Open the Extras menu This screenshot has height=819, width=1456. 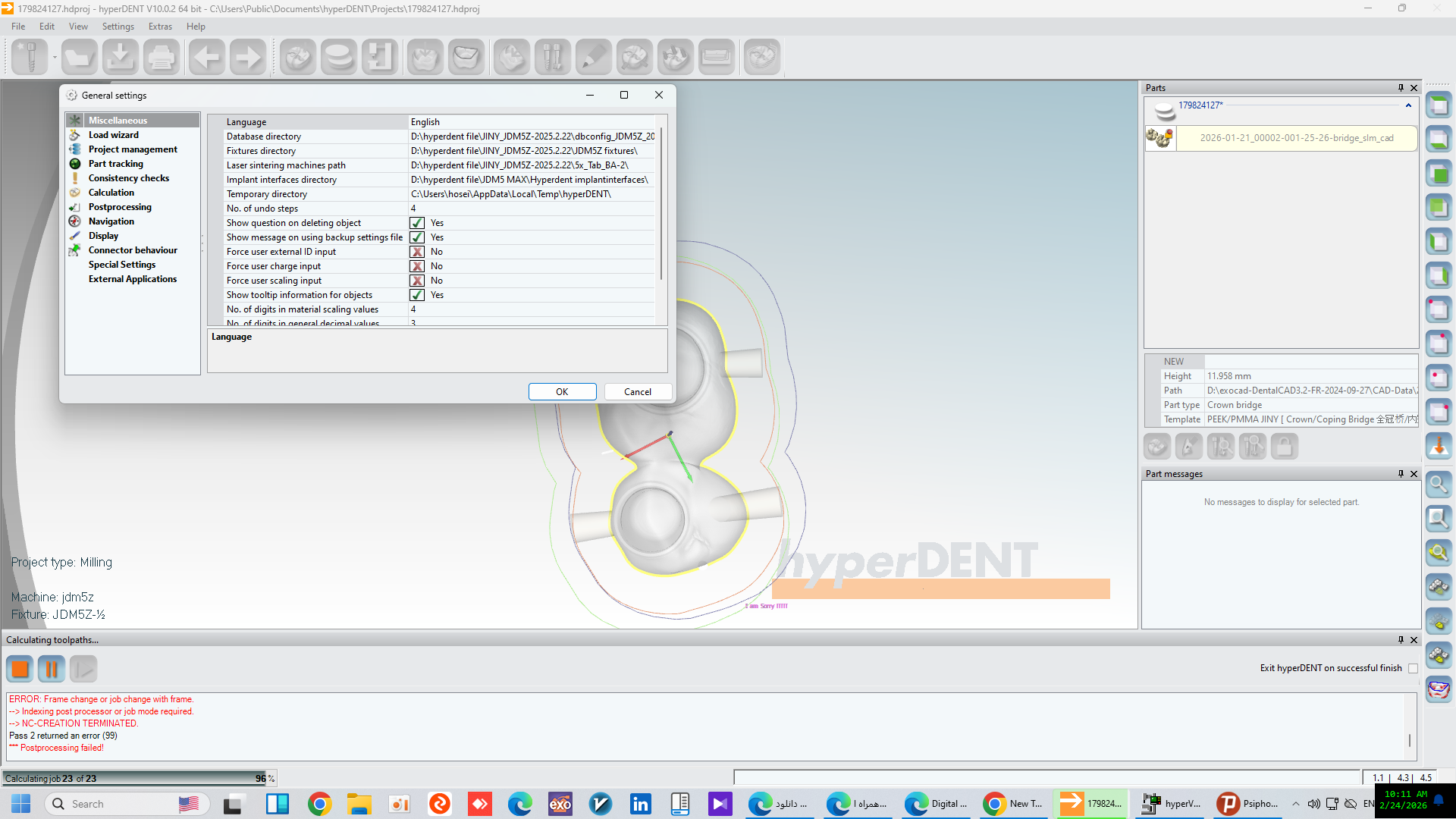[x=160, y=27]
